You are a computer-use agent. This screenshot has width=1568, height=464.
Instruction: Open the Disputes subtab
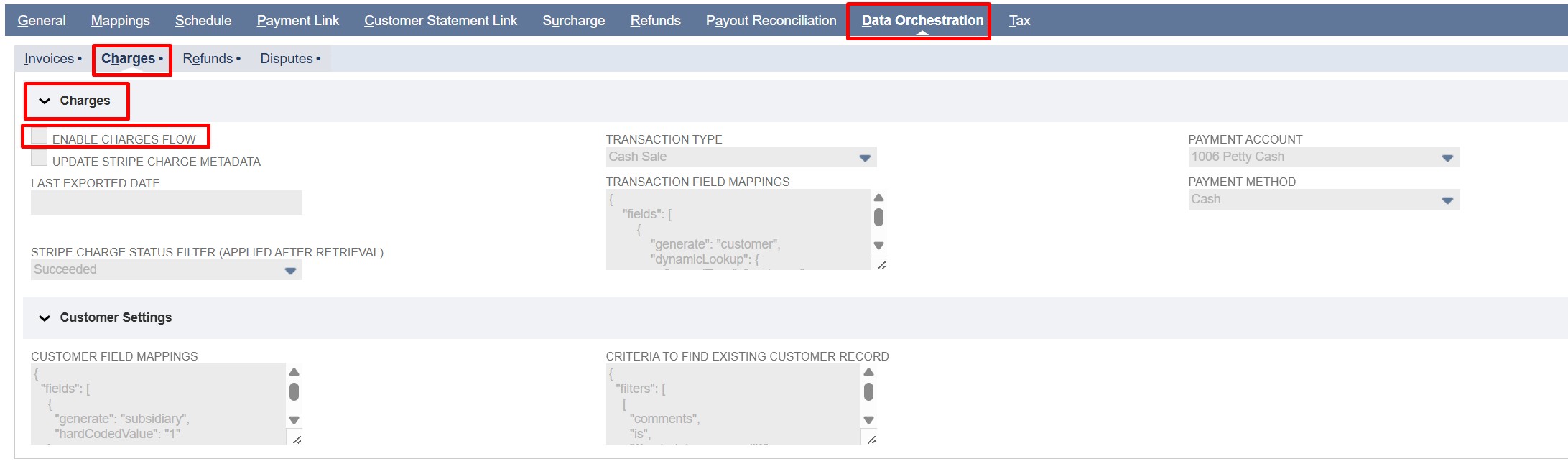click(x=287, y=59)
